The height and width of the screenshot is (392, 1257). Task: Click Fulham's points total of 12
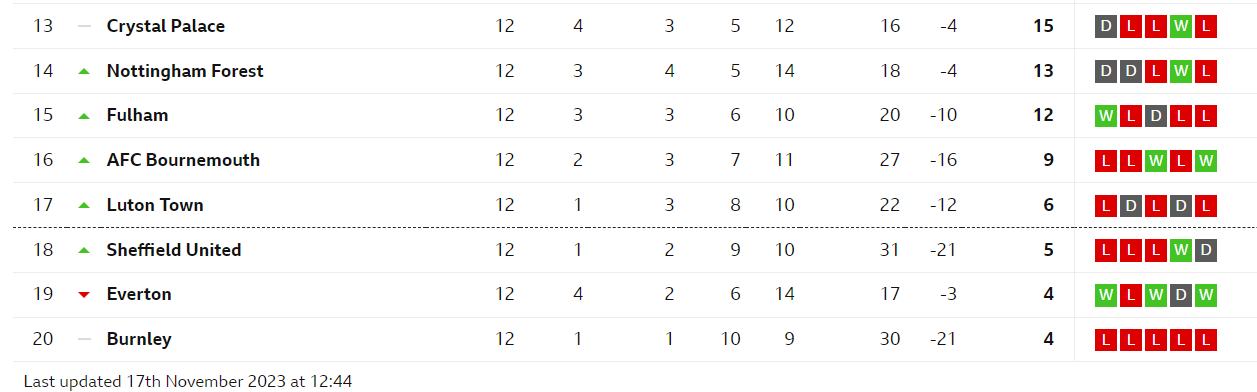[x=1044, y=115]
